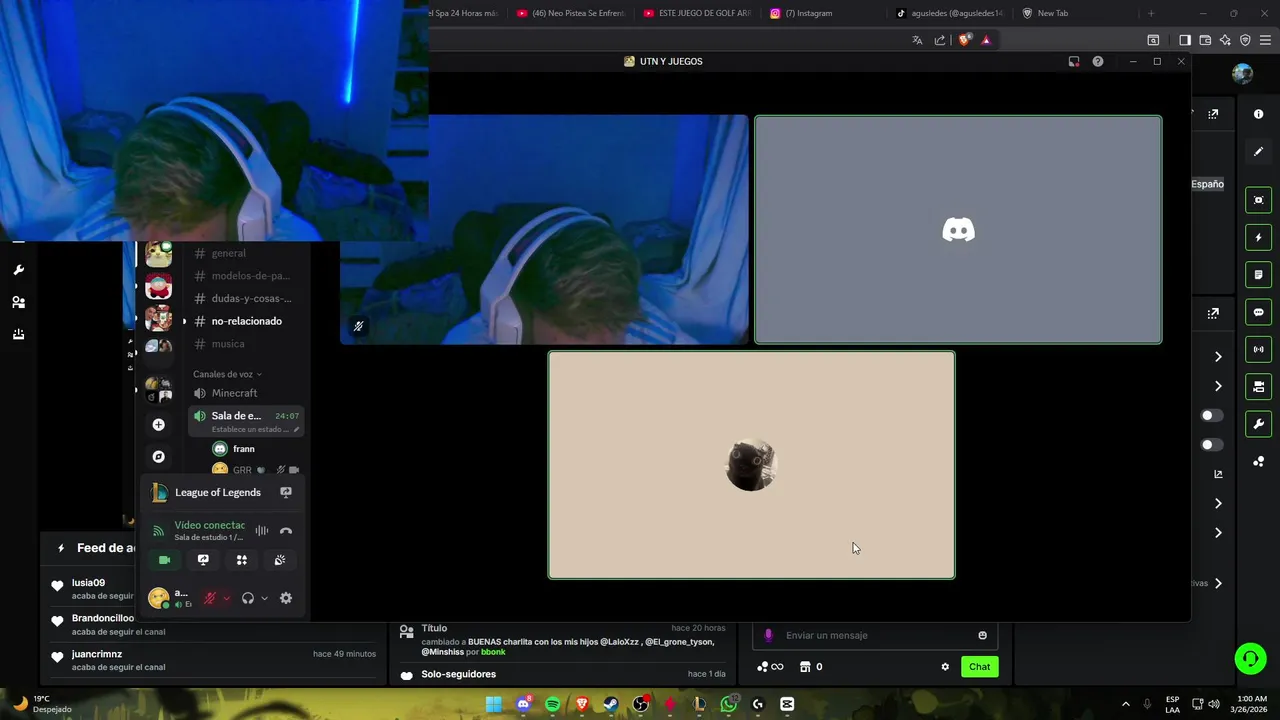Toggle the Kick broadcast signal panel
The height and width of the screenshot is (720, 1280).
[1258, 349]
